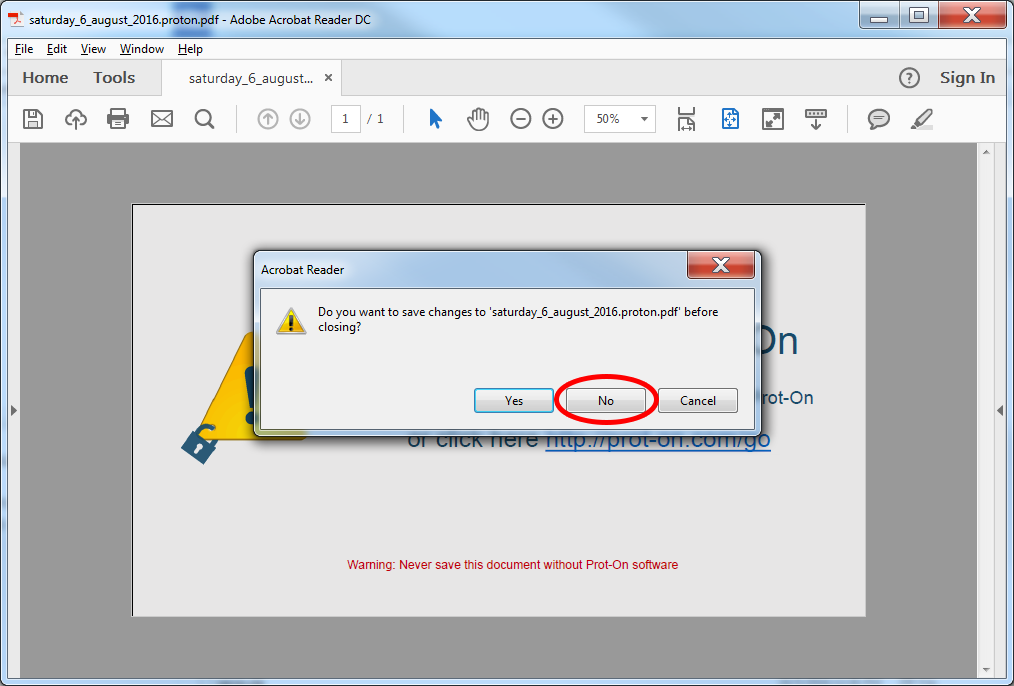This screenshot has width=1014, height=686.
Task: Select the saturday_6_august document tab
Action: tap(252, 78)
